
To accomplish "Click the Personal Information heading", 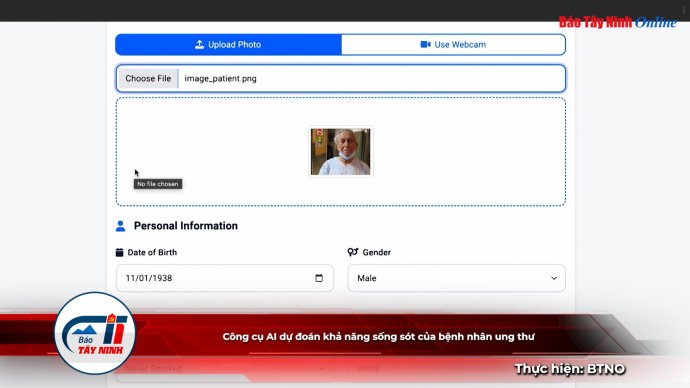I will [186, 226].
